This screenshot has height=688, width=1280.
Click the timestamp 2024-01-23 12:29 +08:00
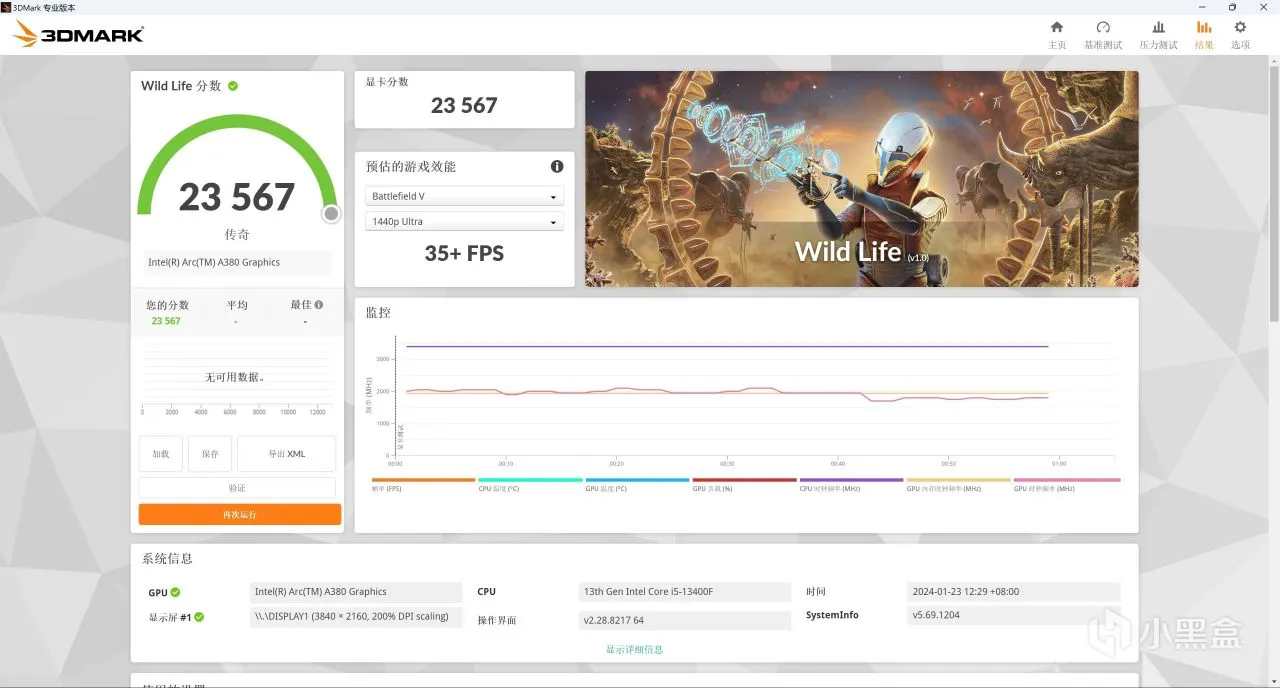click(x=1014, y=592)
